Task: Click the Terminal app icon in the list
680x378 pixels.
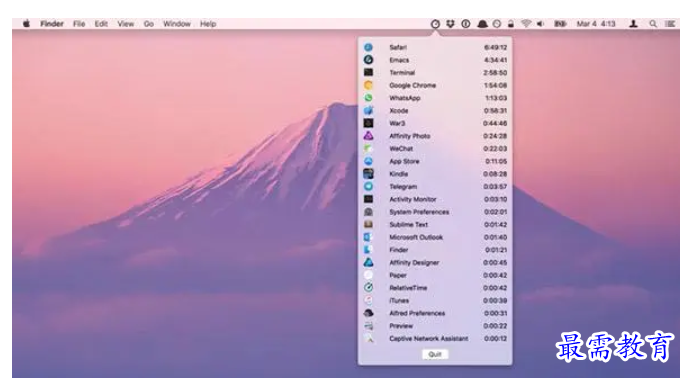Action: tap(368, 72)
